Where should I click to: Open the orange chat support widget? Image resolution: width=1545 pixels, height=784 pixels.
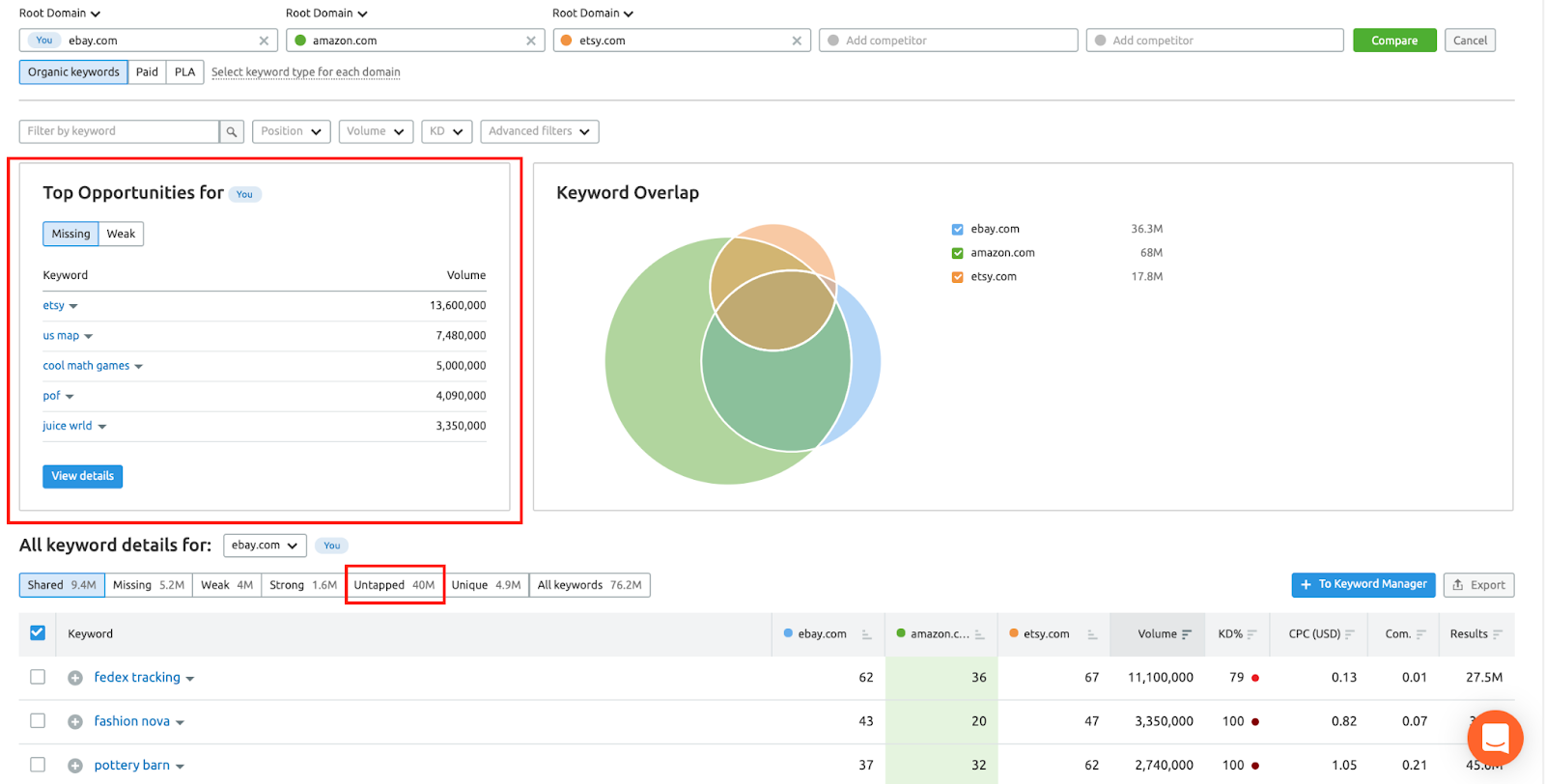(1495, 739)
